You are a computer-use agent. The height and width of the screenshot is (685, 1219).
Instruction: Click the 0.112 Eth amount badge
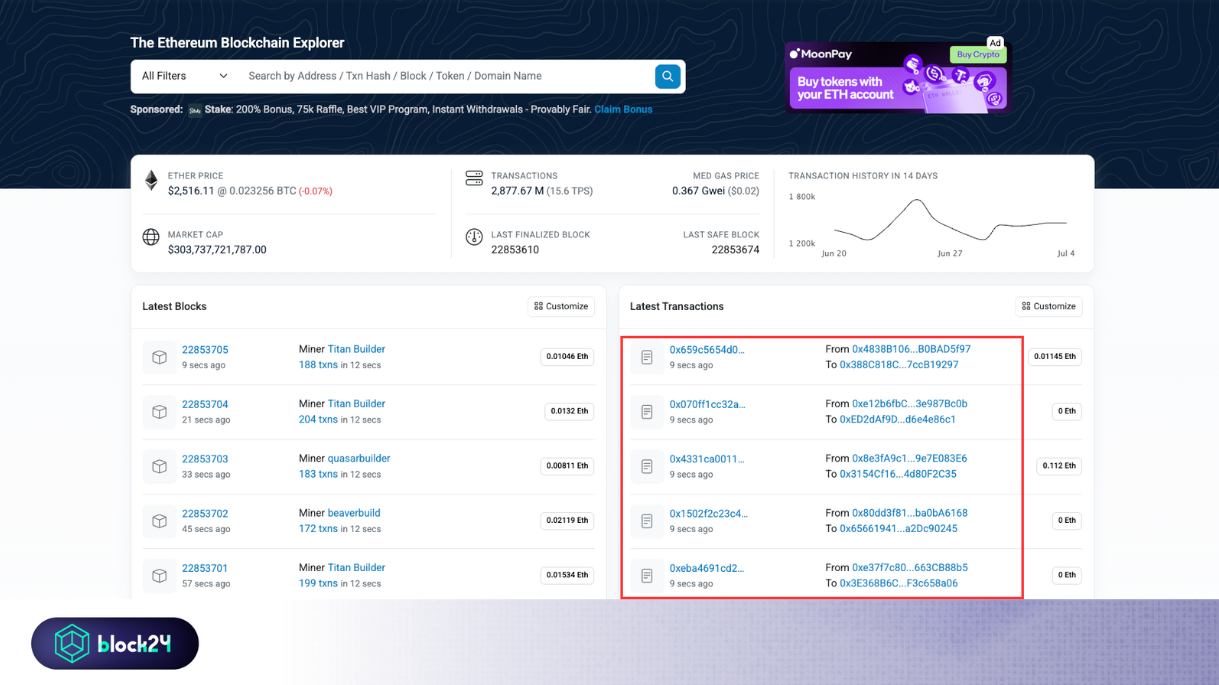[x=1059, y=466]
